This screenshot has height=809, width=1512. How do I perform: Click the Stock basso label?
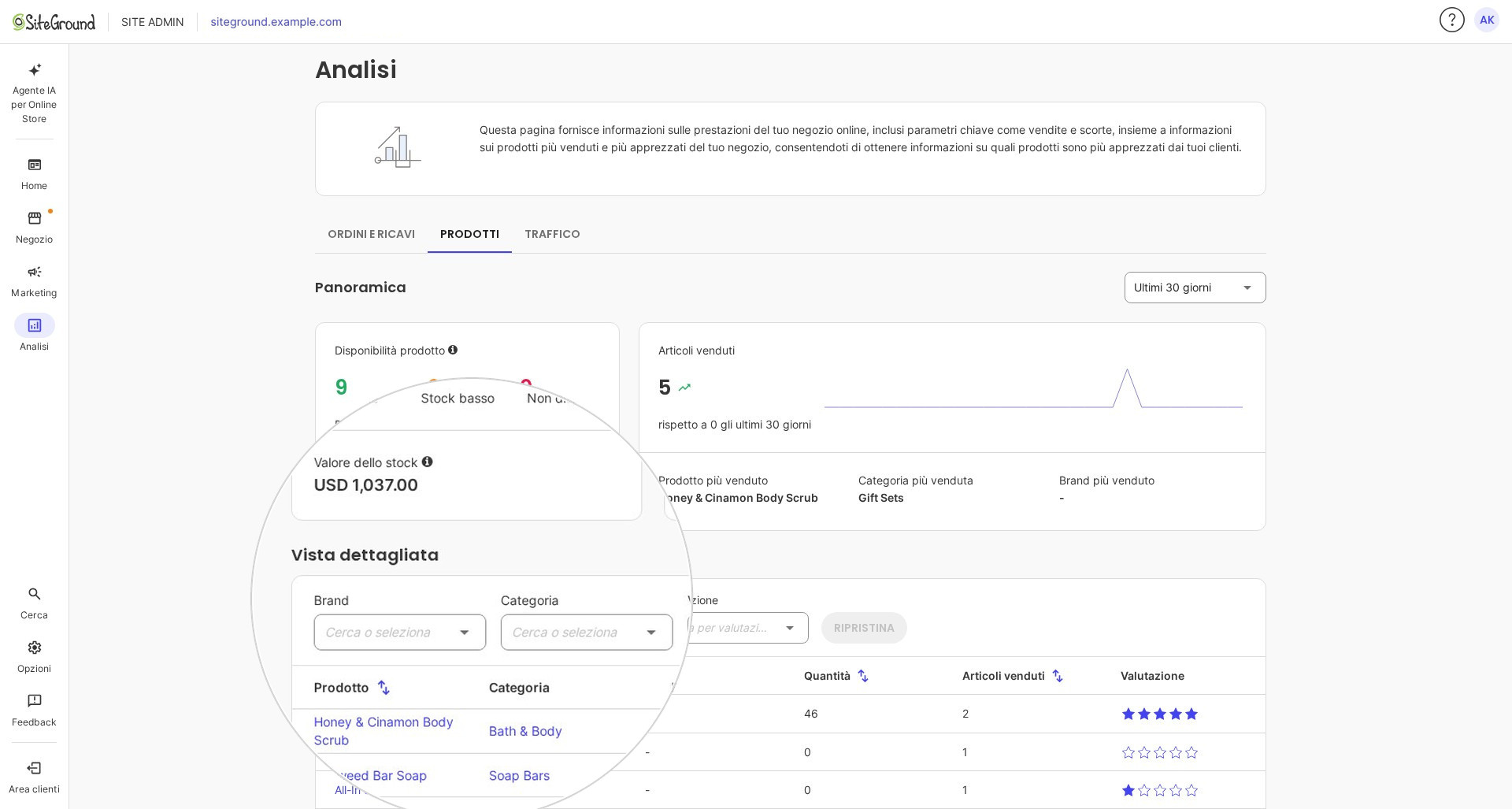coord(458,399)
